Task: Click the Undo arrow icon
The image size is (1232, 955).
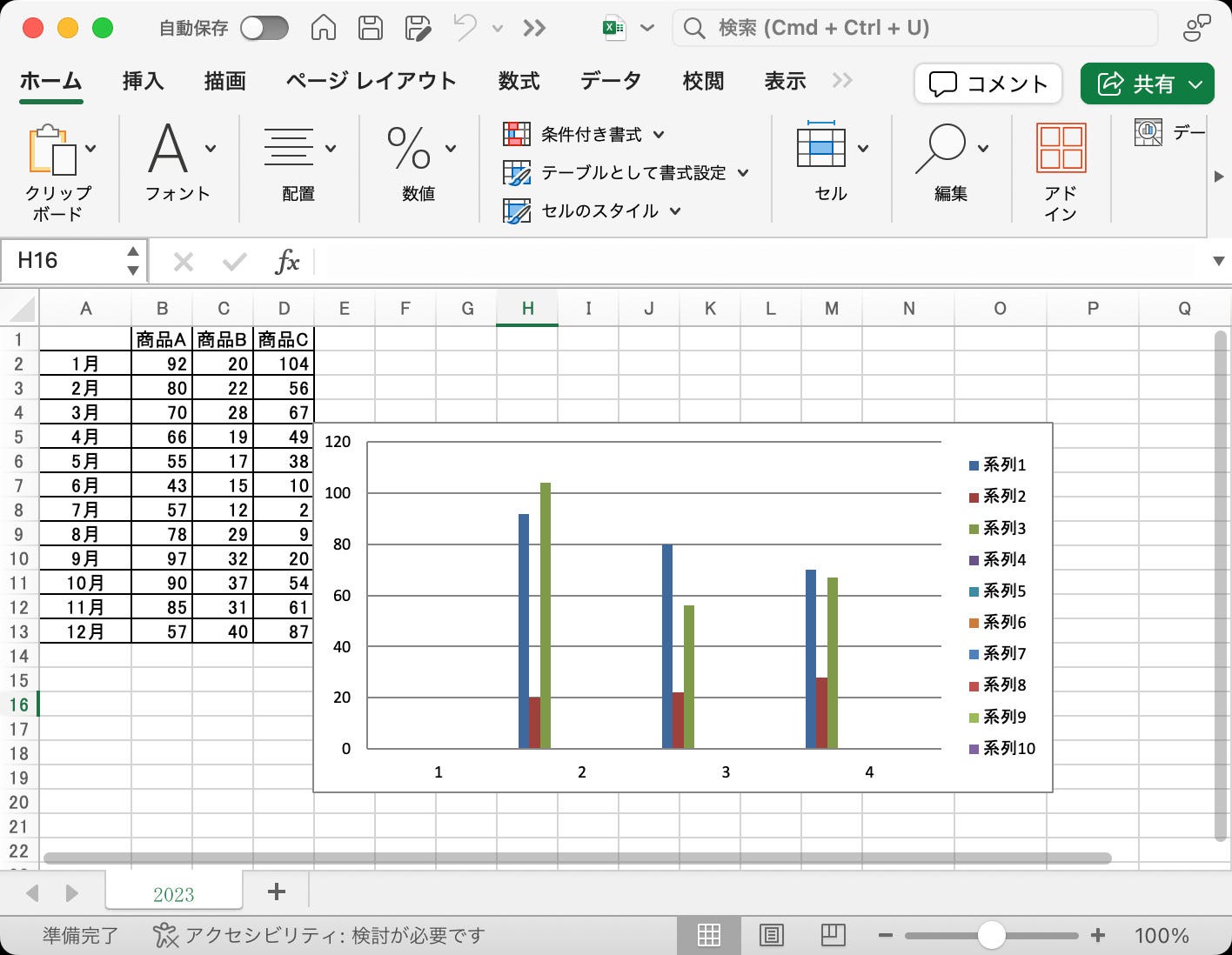Action: [465, 28]
